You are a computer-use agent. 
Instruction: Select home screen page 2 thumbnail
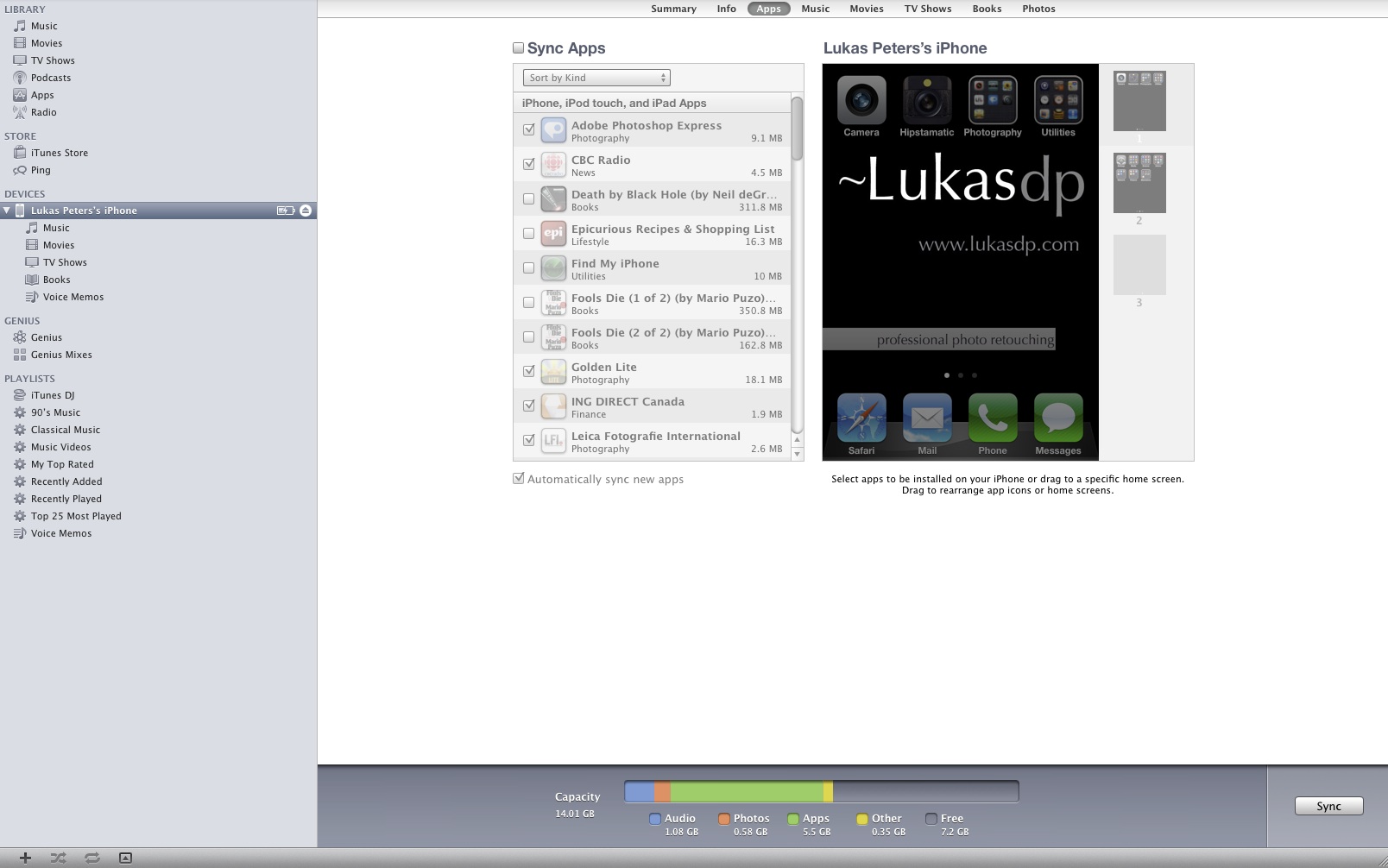point(1139,183)
